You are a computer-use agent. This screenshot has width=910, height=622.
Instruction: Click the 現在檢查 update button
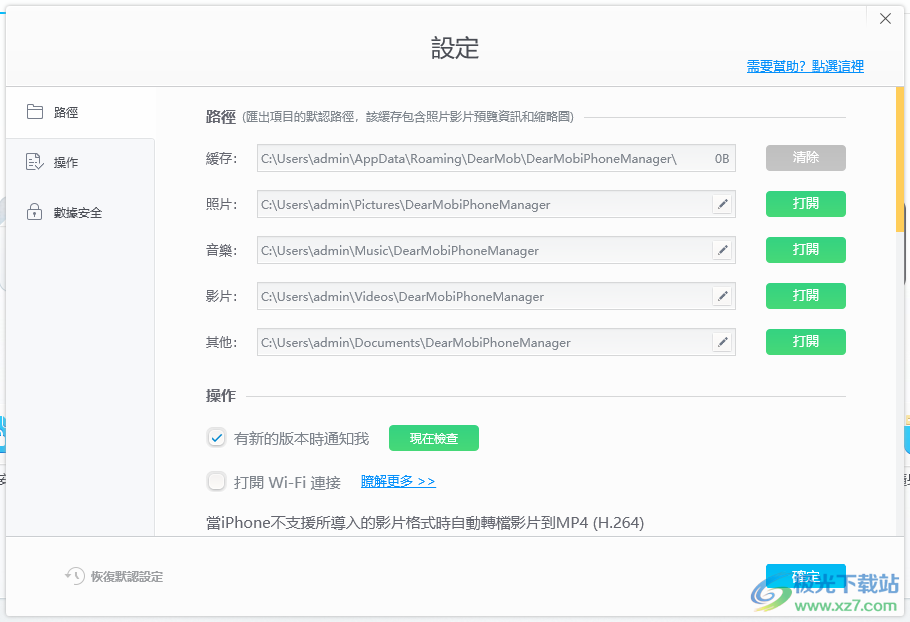(x=434, y=438)
